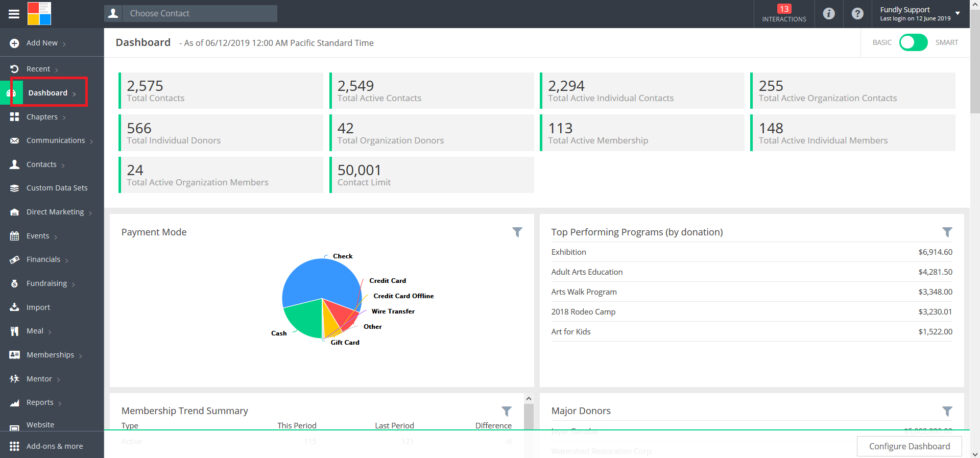Toggle the Basic/Smart dashboard switch

[913, 42]
